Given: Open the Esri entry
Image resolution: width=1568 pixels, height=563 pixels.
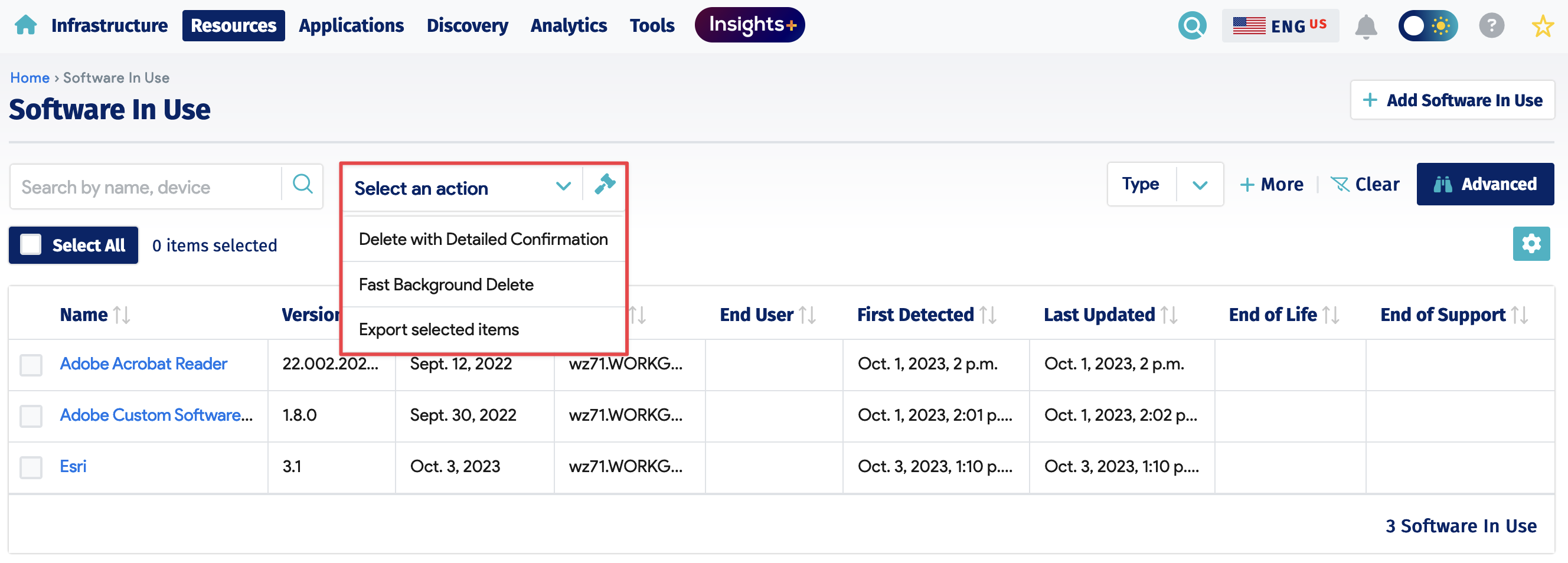Looking at the screenshot, I should click(x=73, y=466).
